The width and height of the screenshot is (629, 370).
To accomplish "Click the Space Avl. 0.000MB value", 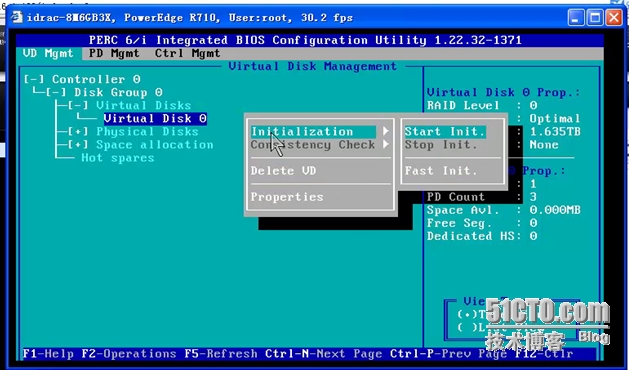I will point(555,210).
